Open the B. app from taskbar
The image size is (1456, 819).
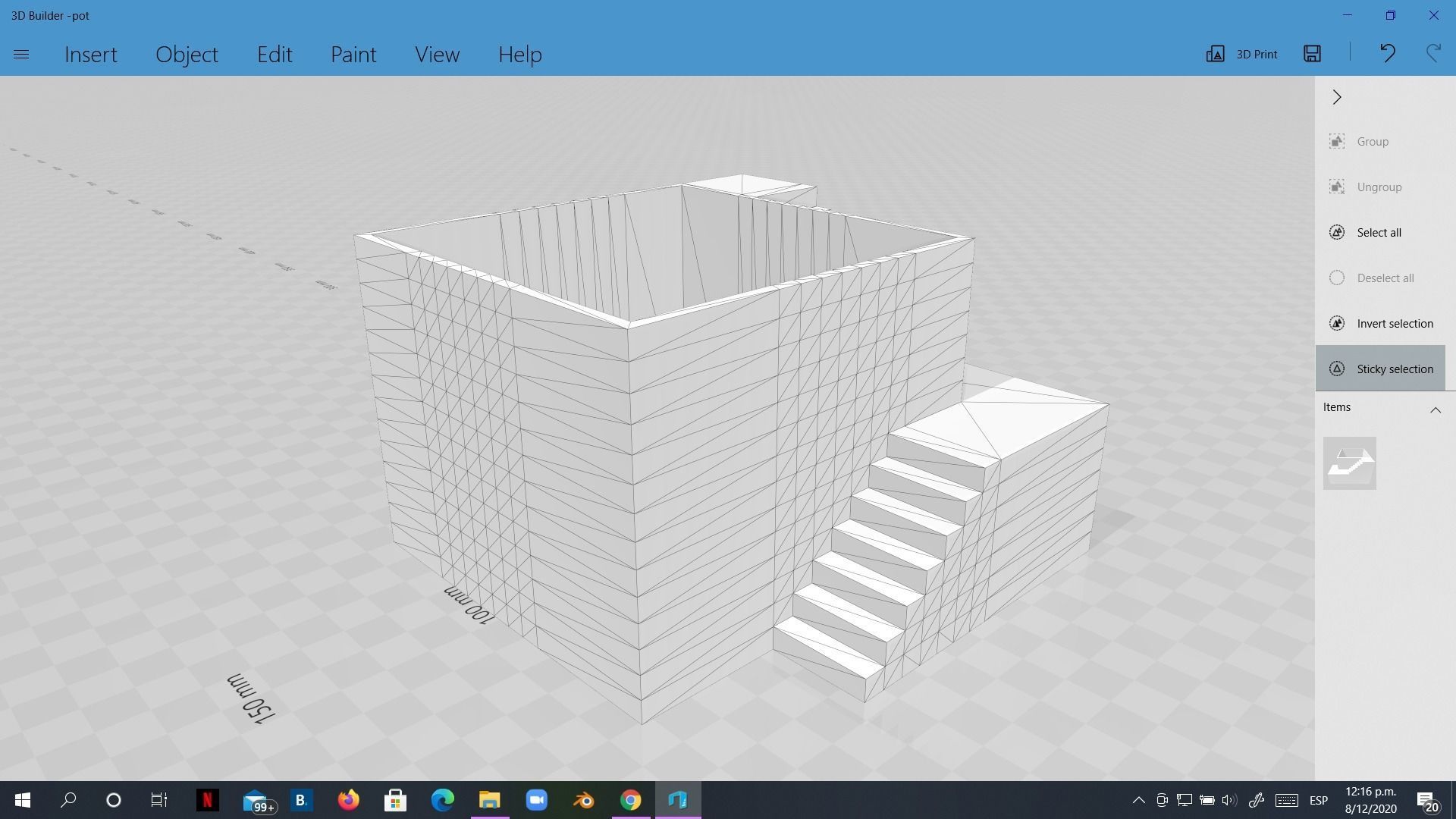pyautogui.click(x=301, y=800)
